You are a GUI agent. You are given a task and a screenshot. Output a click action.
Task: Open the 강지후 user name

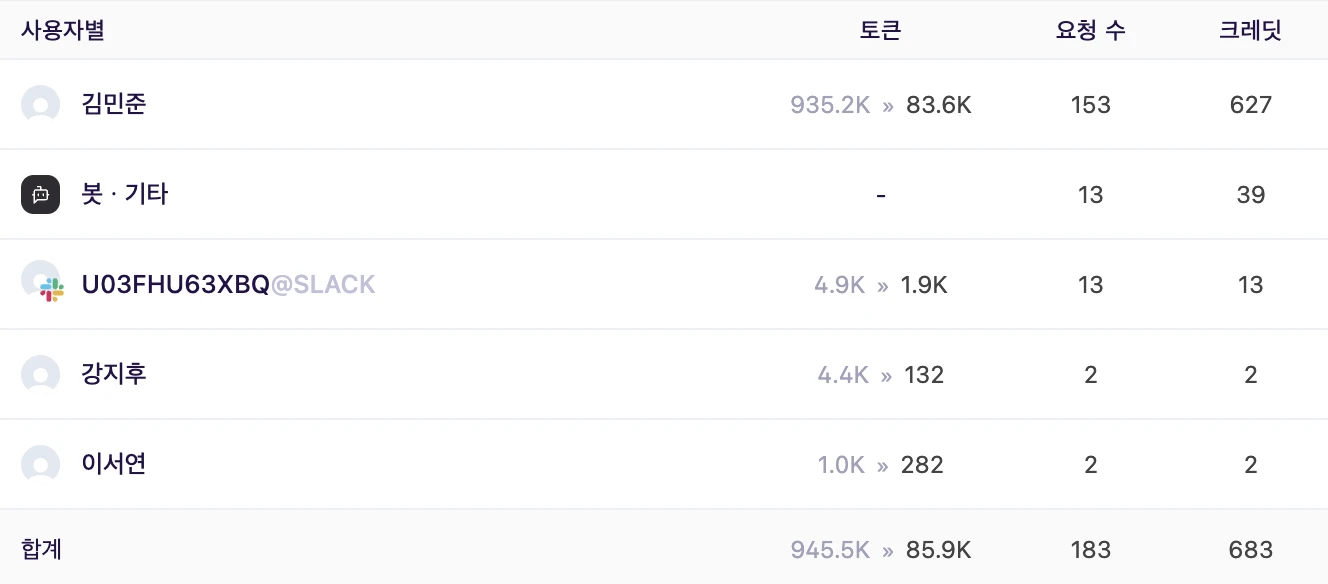click(x=114, y=374)
